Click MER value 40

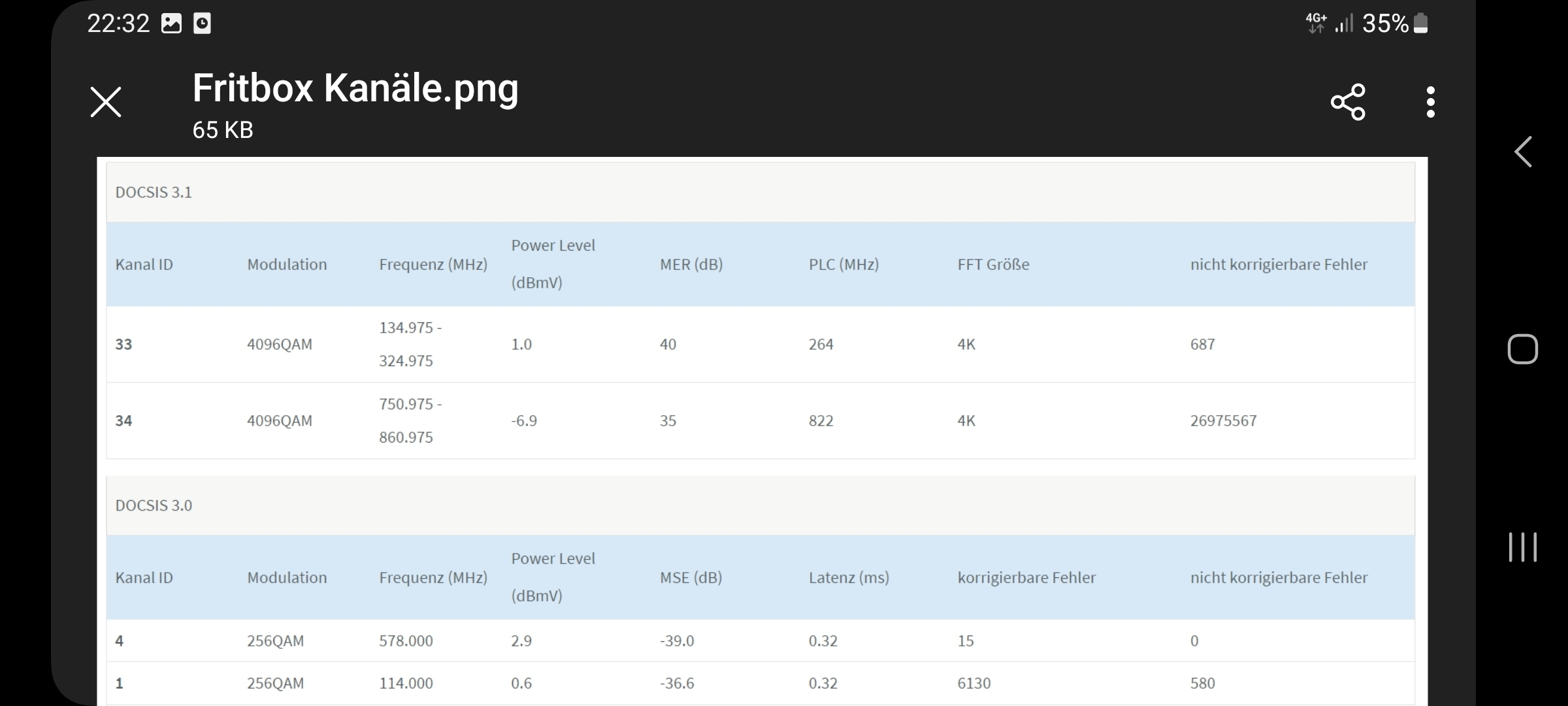(668, 345)
